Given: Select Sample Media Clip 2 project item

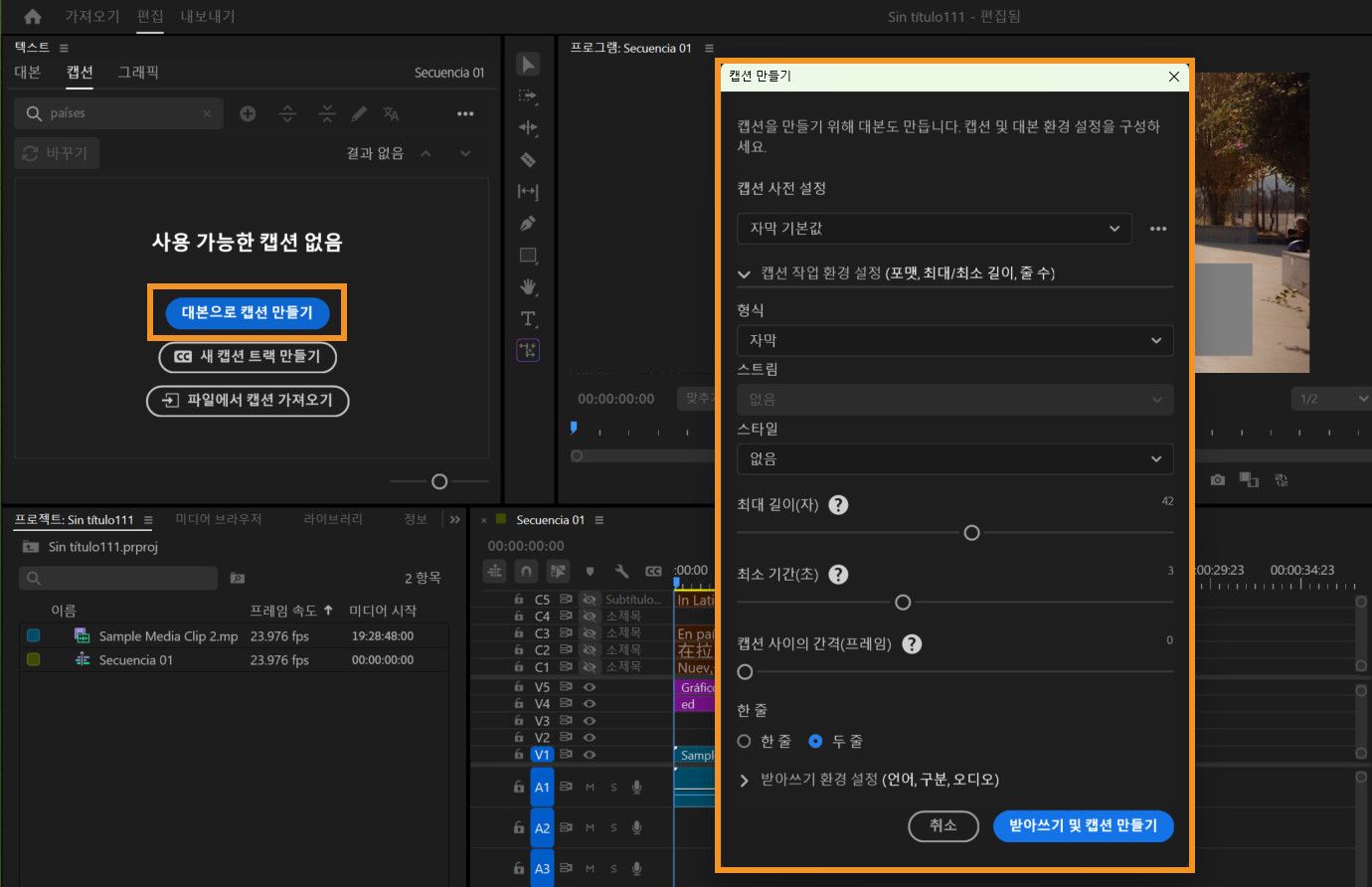Looking at the screenshot, I should click(168, 636).
